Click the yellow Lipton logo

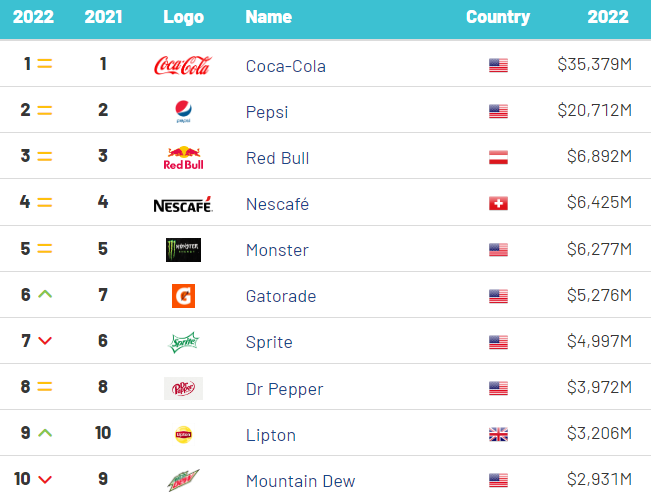tap(183, 434)
